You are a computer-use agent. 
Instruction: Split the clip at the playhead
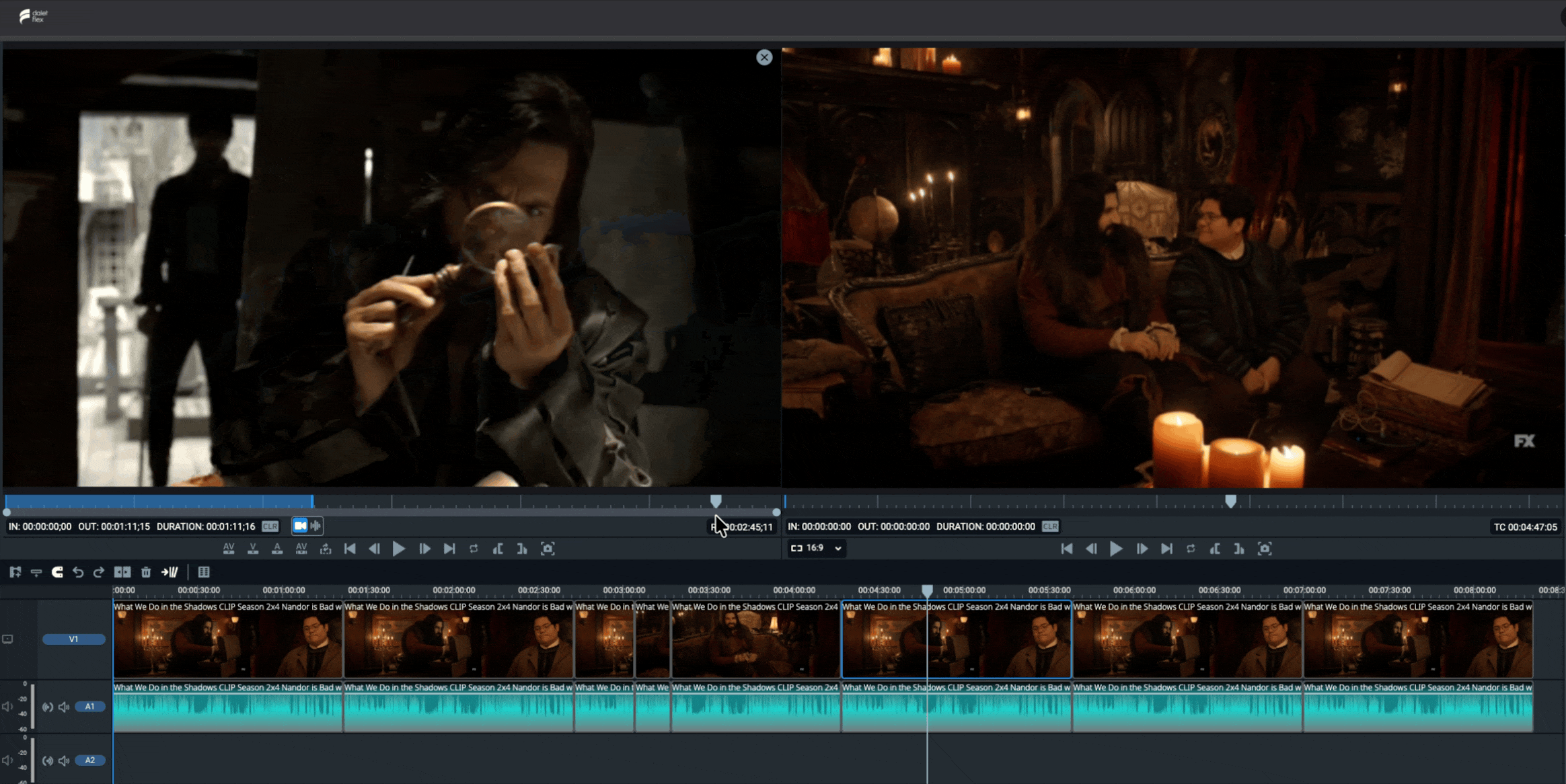coord(122,572)
